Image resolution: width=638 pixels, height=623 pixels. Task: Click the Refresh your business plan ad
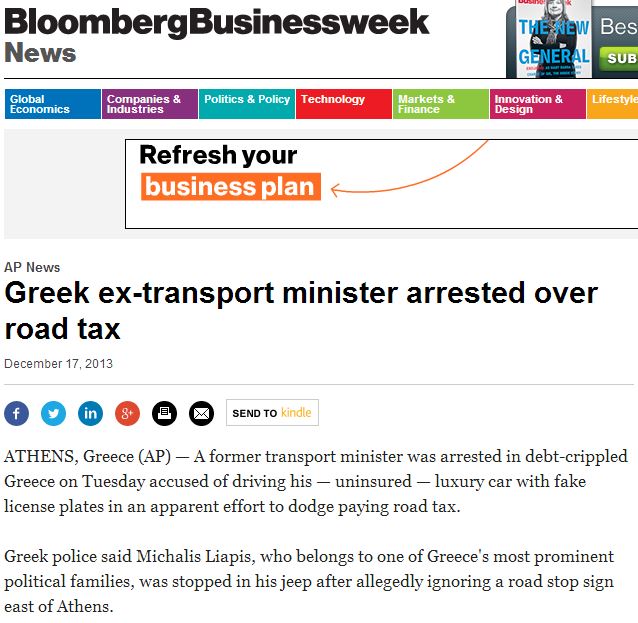[x=380, y=184]
